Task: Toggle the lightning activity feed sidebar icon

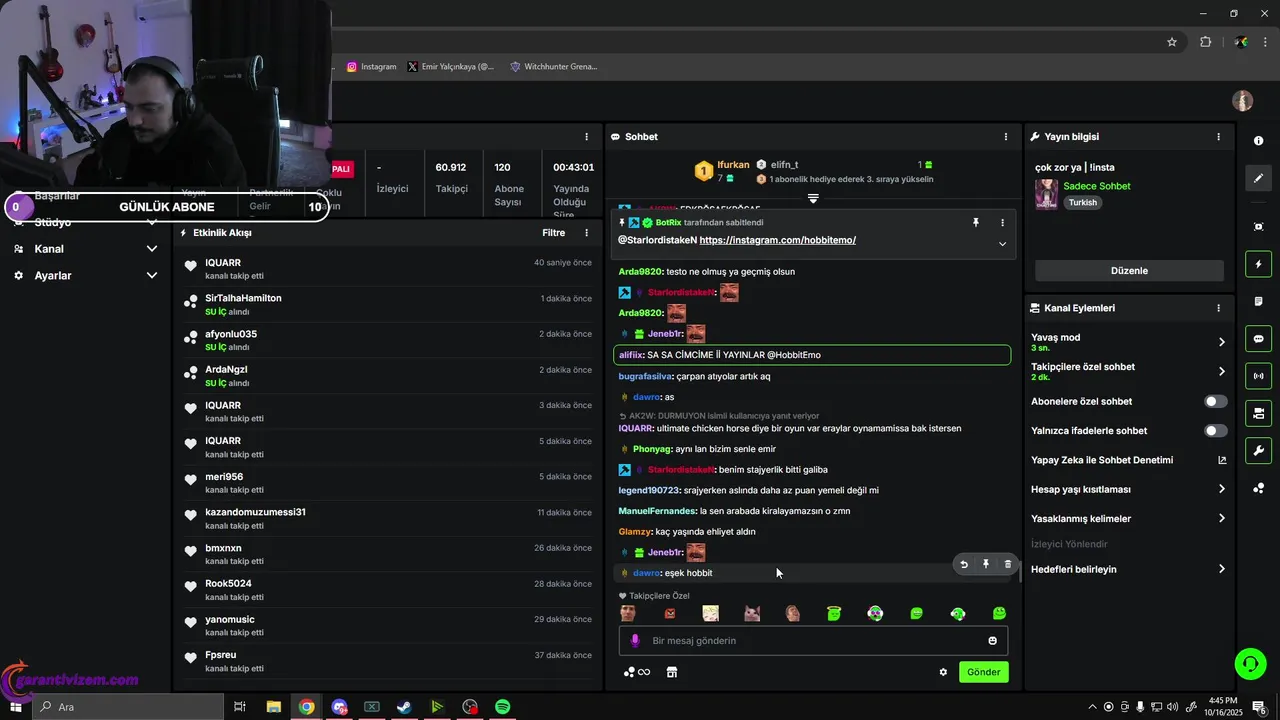Action: (x=1258, y=264)
